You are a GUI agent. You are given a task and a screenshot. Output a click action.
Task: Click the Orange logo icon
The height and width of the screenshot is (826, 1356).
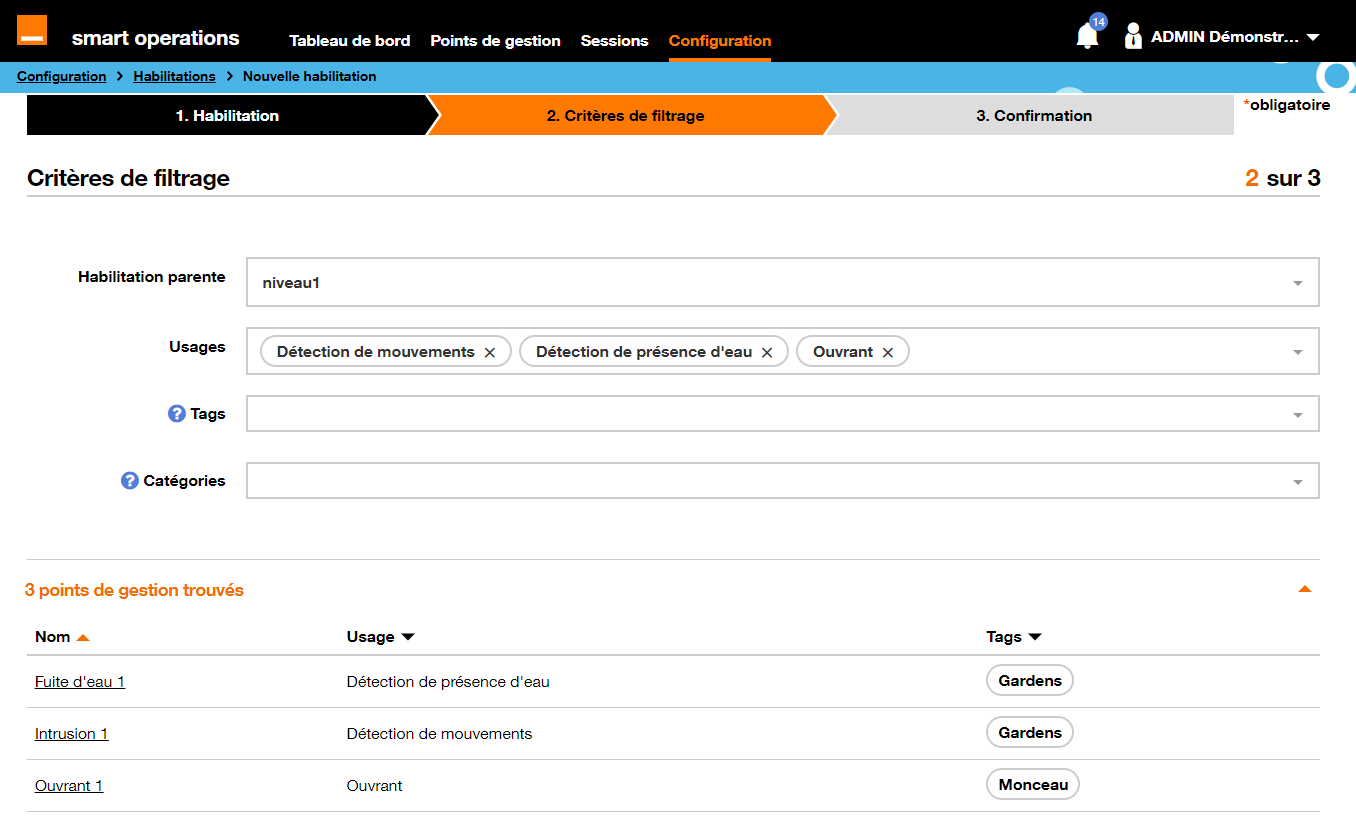[31, 30]
